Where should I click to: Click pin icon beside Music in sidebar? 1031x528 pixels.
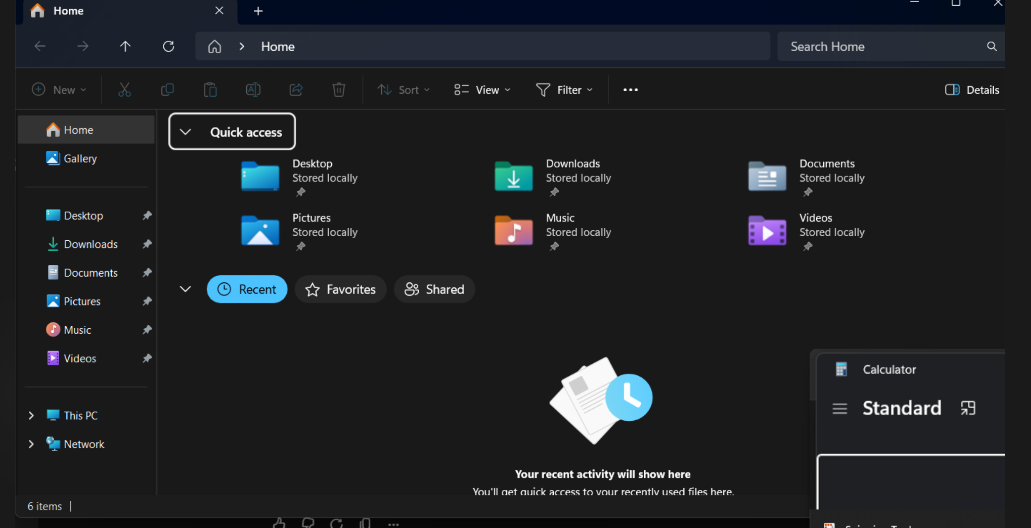pos(147,330)
